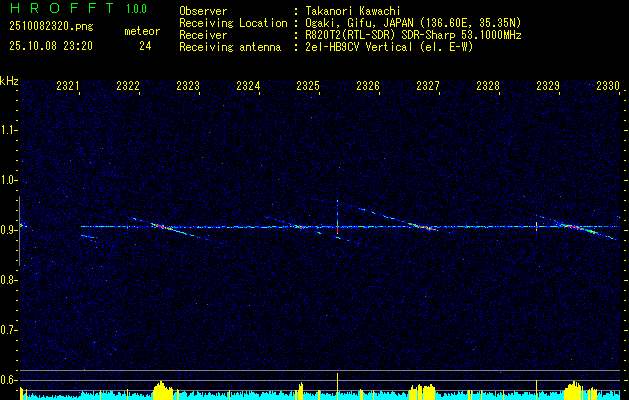Click the 1.0 frequency axis label
Viewport: 629px width, 400px height.
9,181
